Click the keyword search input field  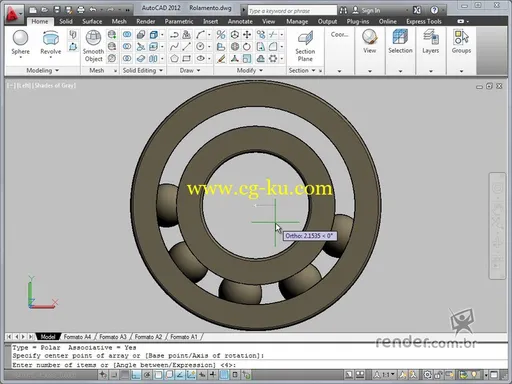pyautogui.click(x=292, y=11)
